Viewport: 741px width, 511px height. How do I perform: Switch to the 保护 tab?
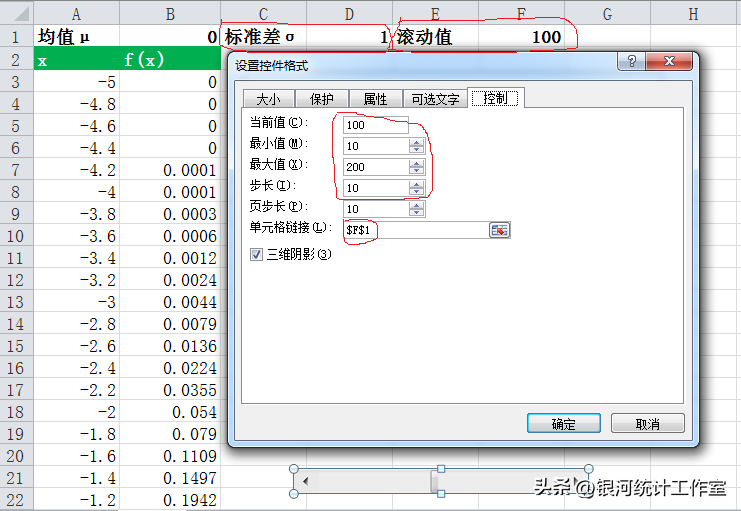pyautogui.click(x=321, y=99)
